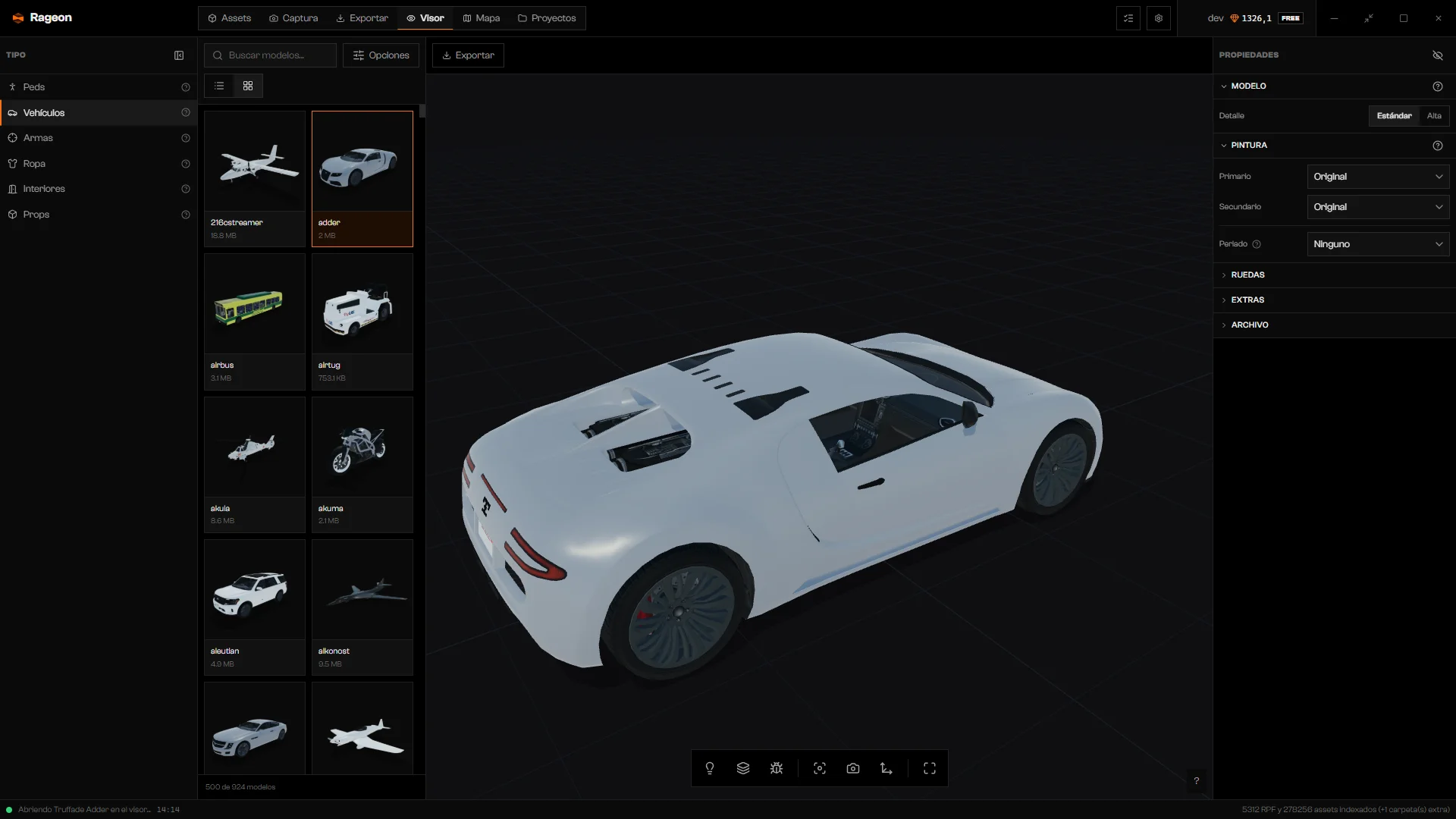The image size is (1456, 819).
Task: Open the Captura tab
Action: coord(293,18)
